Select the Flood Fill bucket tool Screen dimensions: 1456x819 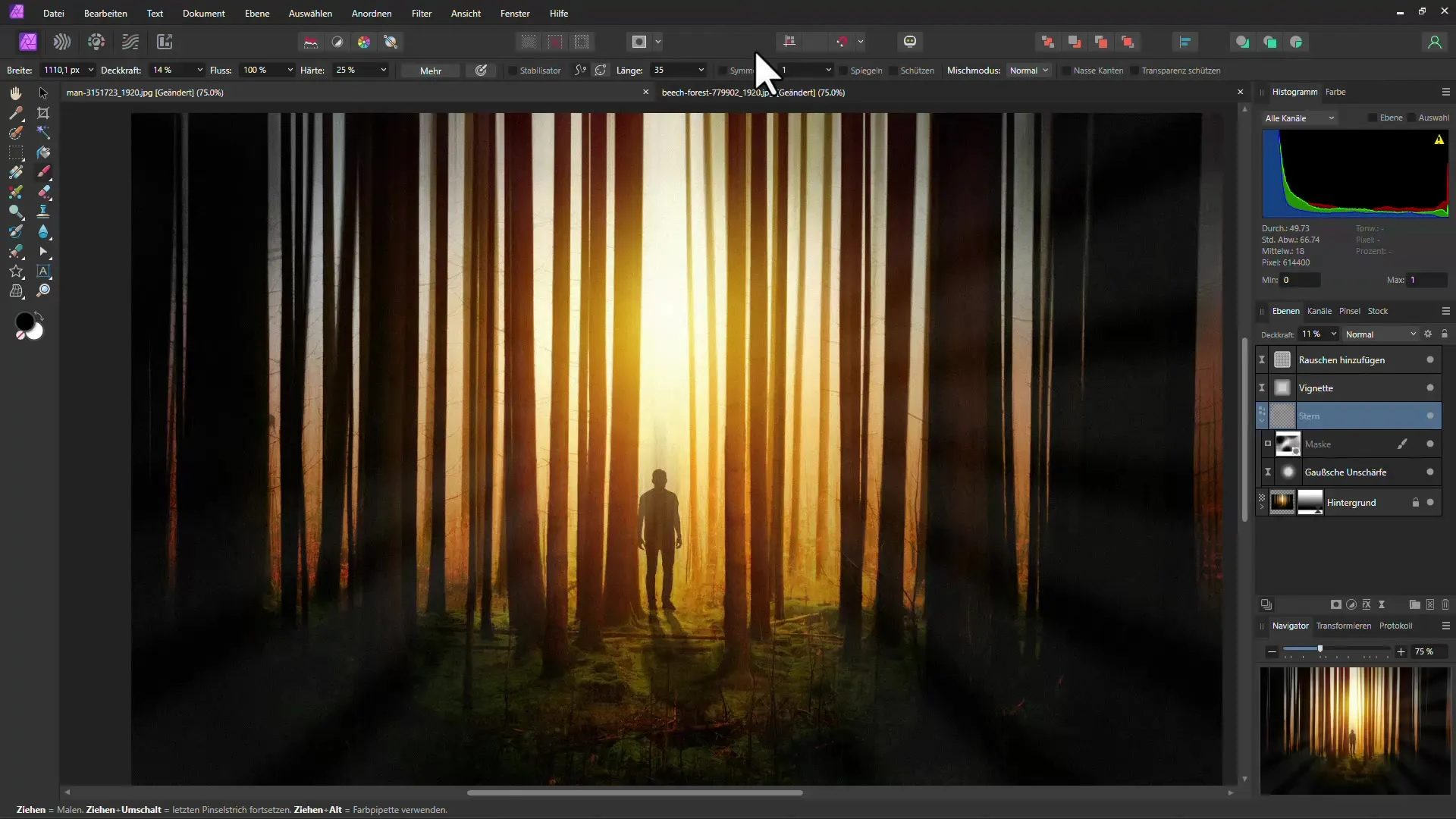coord(43,152)
